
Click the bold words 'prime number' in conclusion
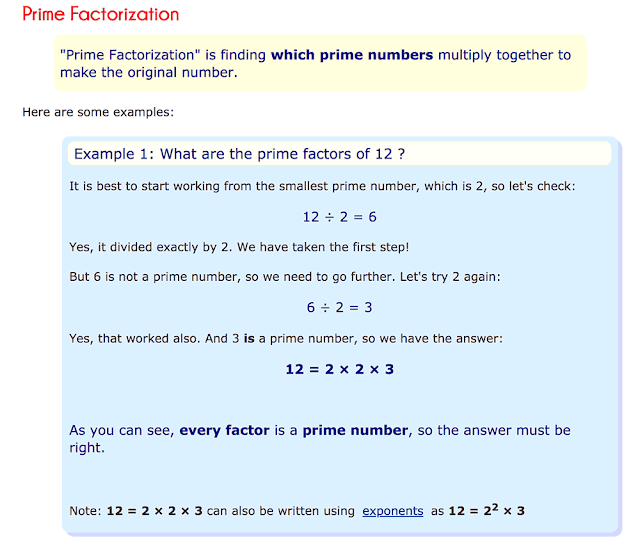355,431
